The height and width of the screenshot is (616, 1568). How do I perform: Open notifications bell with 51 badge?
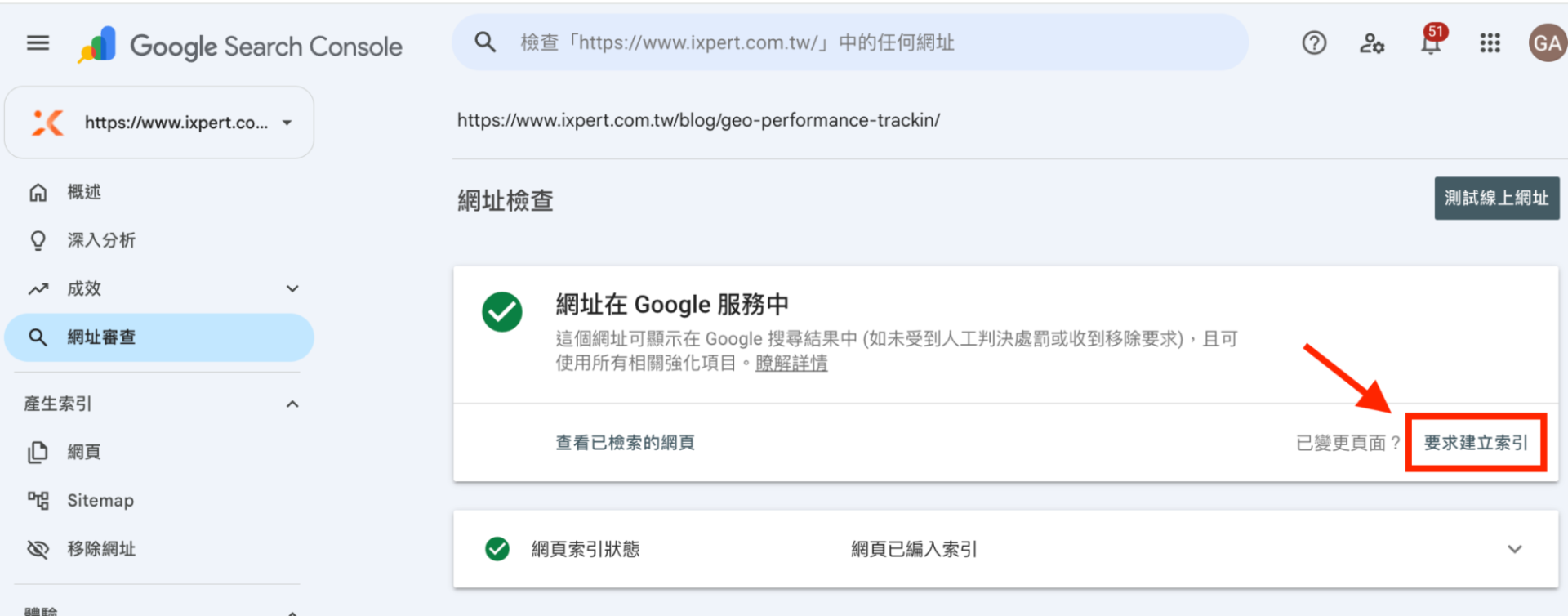coord(1432,41)
